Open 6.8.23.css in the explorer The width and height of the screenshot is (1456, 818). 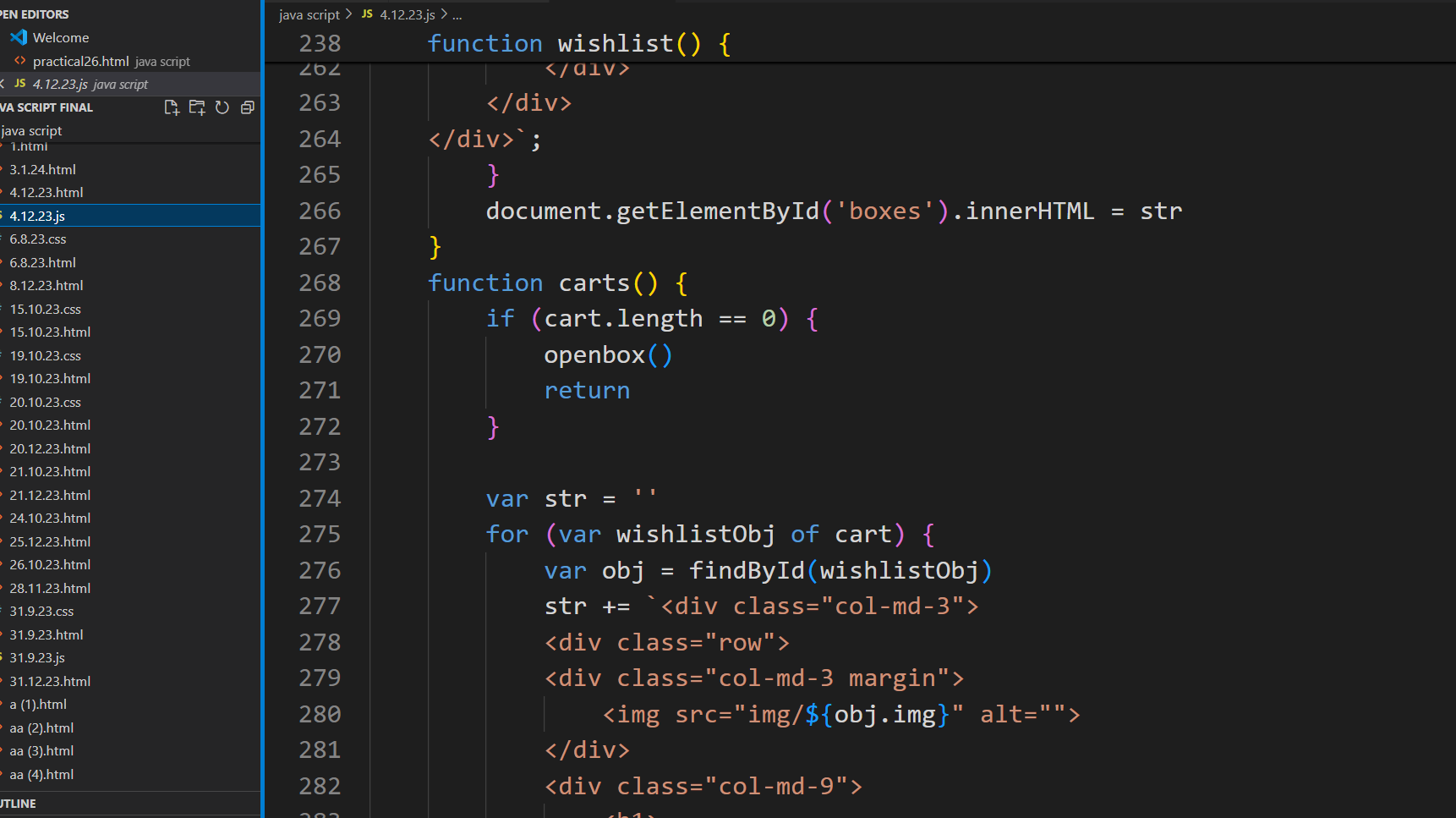[38, 239]
